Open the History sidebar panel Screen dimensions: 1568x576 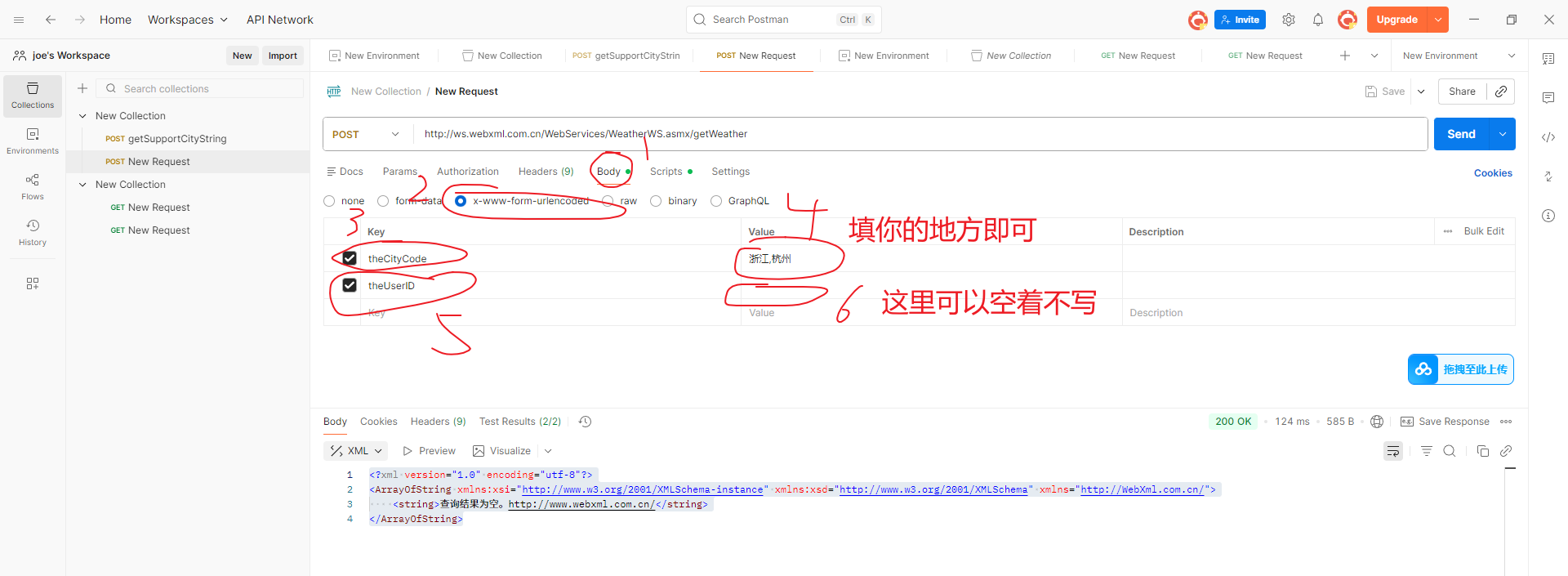point(33,233)
